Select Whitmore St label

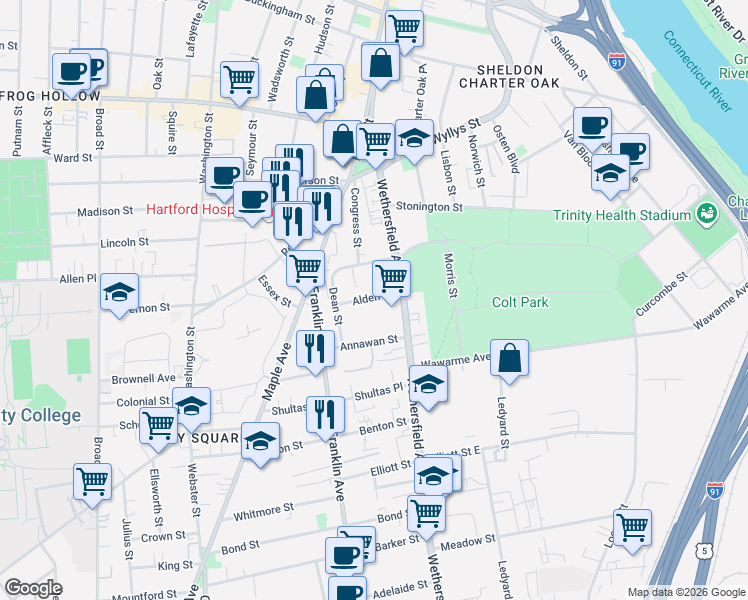(x=263, y=512)
